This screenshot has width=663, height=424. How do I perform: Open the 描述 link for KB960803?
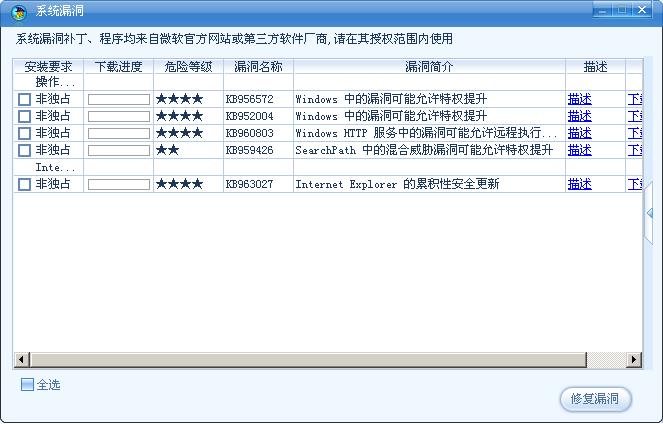[580, 133]
